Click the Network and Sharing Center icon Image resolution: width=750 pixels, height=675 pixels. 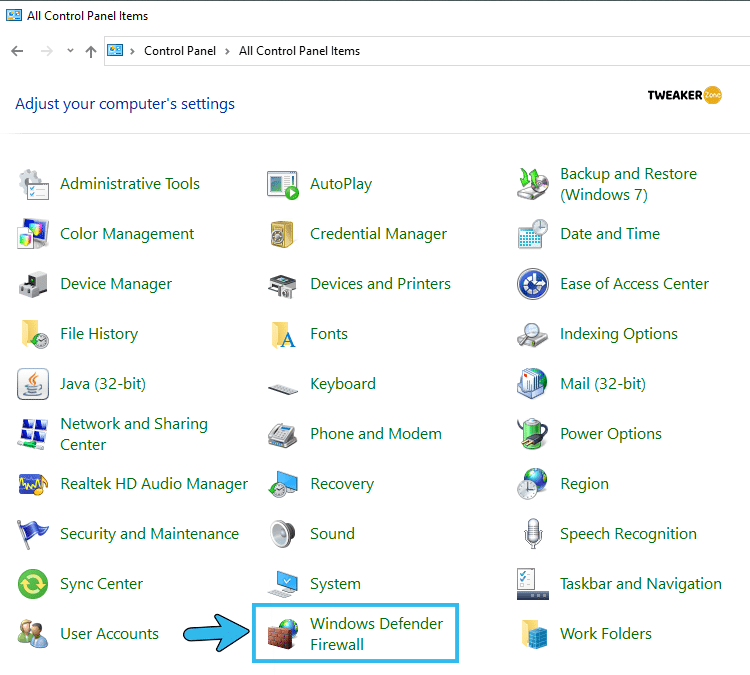[x=33, y=434]
